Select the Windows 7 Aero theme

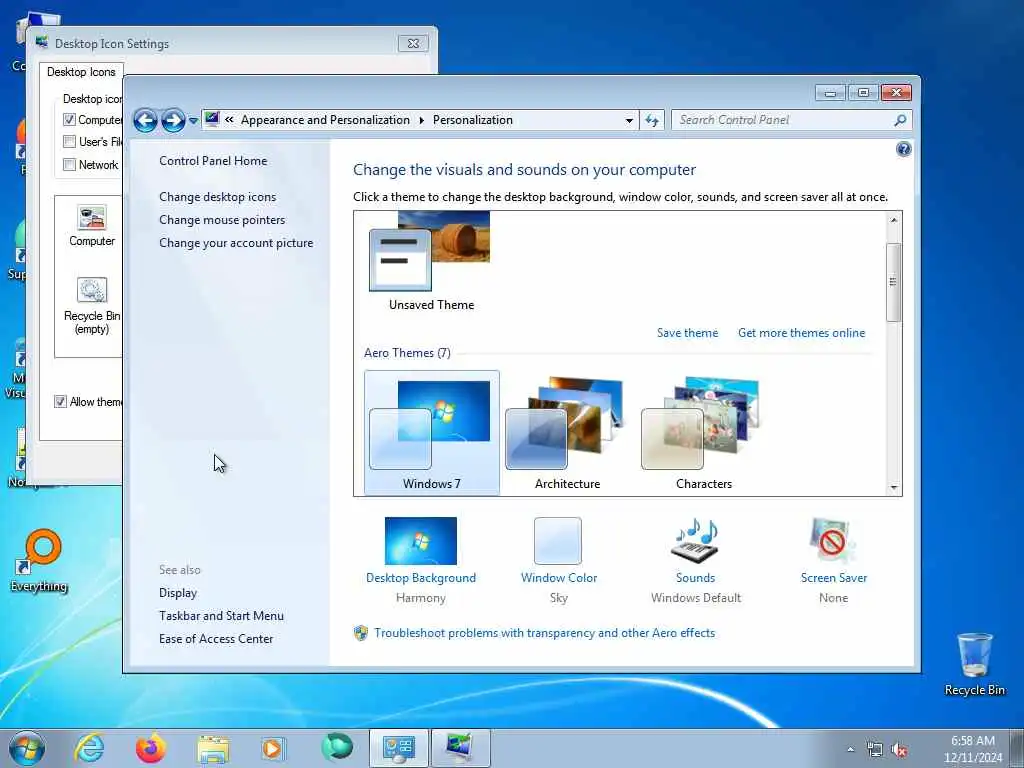click(432, 433)
